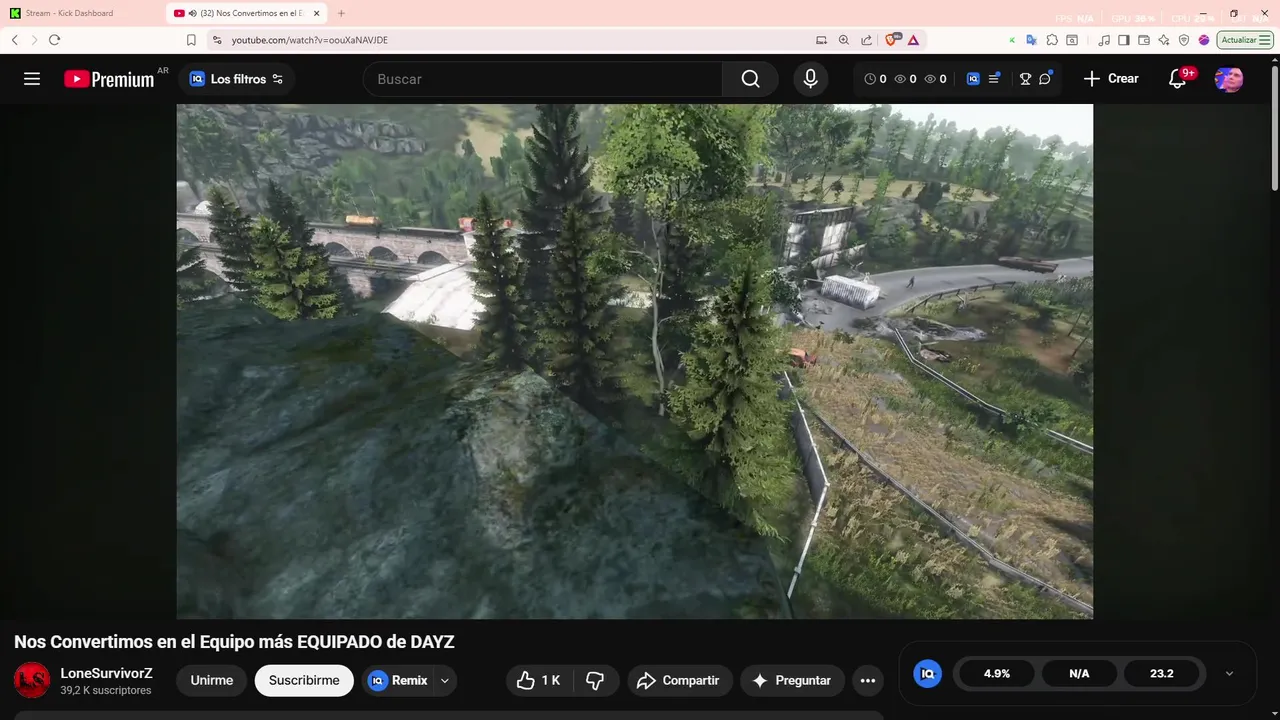Open the extensions puzzle icon
This screenshot has width=1280, height=720.
click(x=1053, y=40)
